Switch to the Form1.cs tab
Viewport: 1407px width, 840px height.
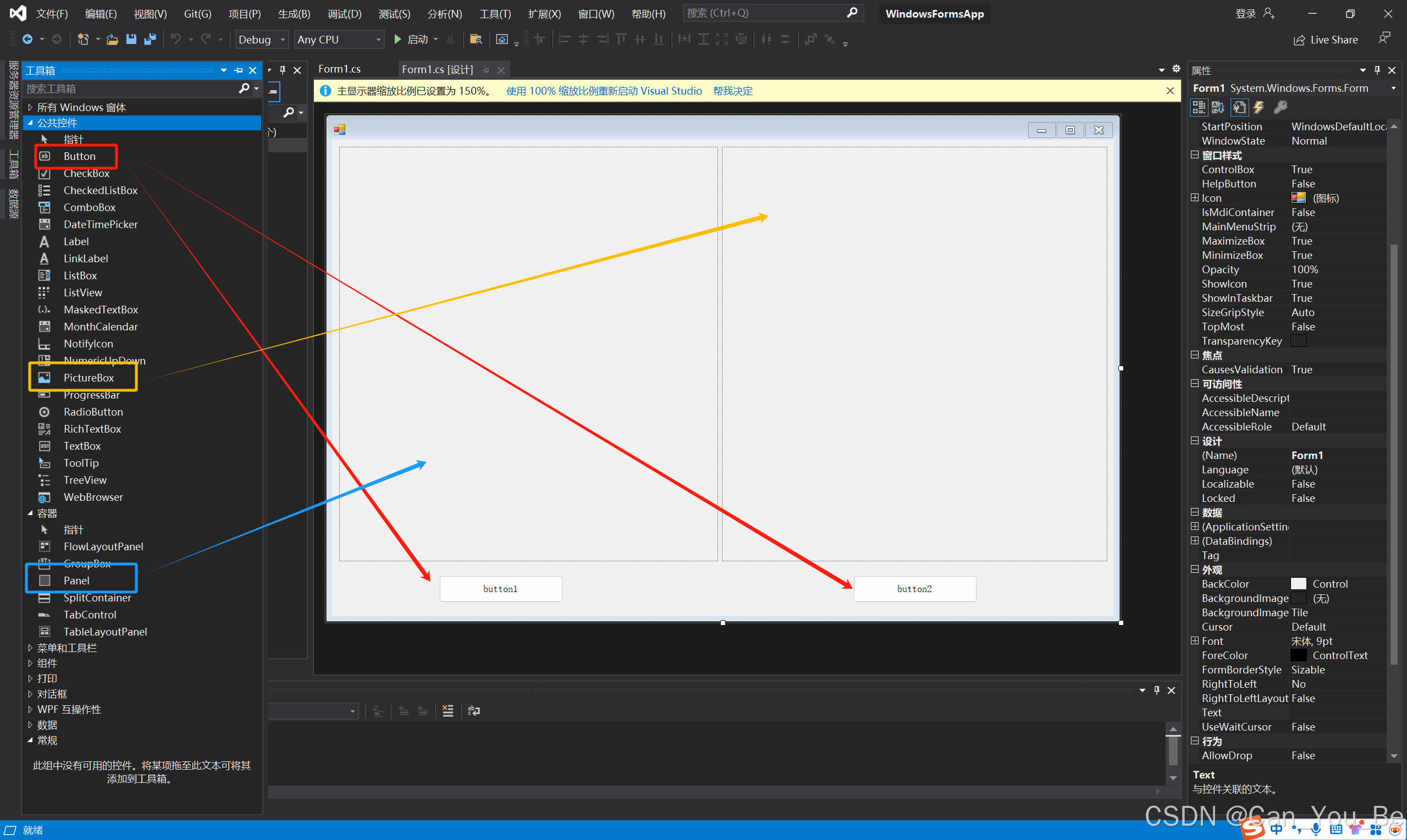[x=339, y=69]
